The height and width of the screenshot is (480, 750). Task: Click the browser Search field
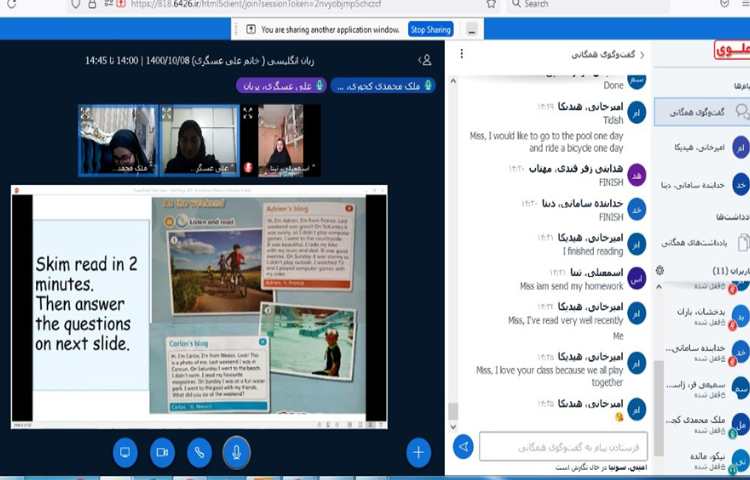coord(587,4)
